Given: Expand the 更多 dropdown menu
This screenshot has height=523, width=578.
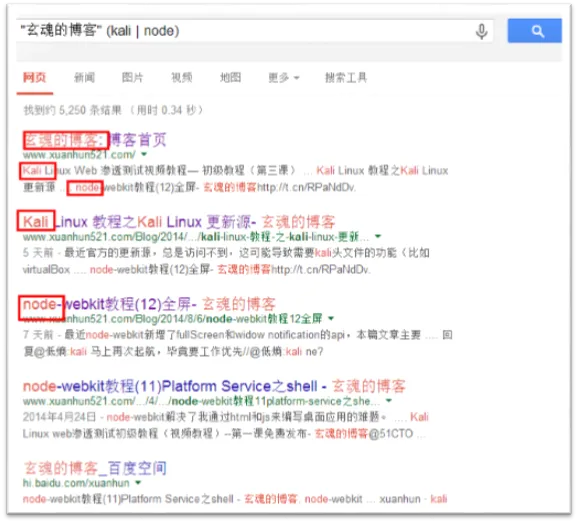Looking at the screenshot, I should tap(283, 78).
